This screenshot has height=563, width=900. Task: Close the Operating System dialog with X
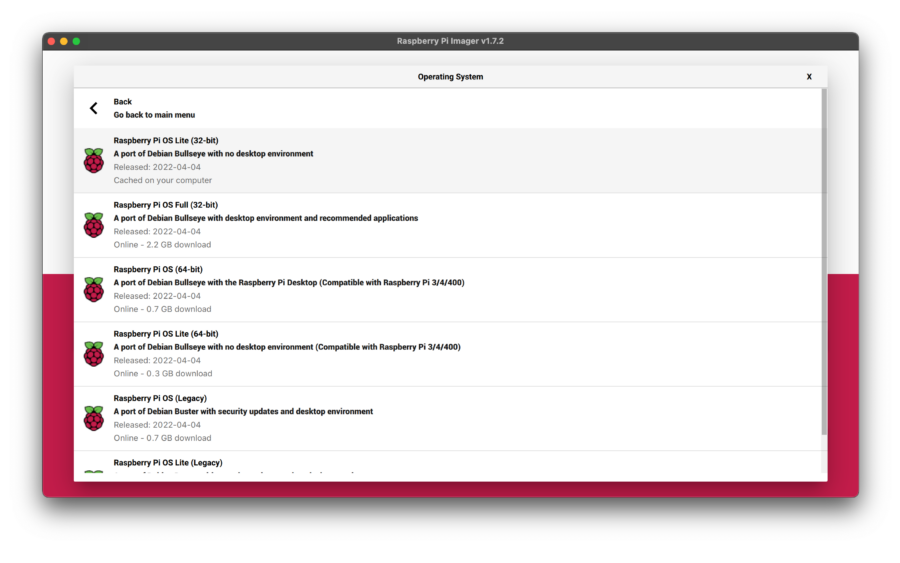pyautogui.click(x=809, y=77)
